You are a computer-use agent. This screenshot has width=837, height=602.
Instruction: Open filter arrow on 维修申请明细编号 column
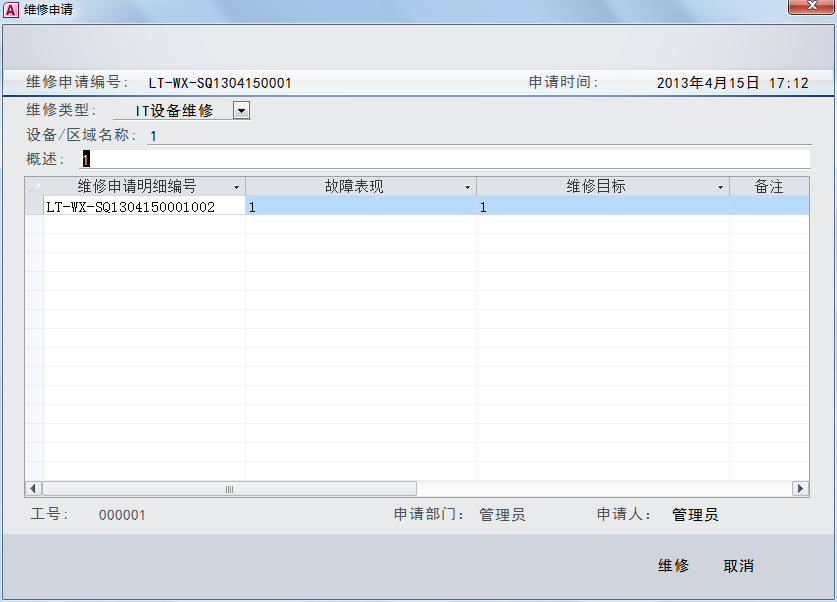pos(236,187)
